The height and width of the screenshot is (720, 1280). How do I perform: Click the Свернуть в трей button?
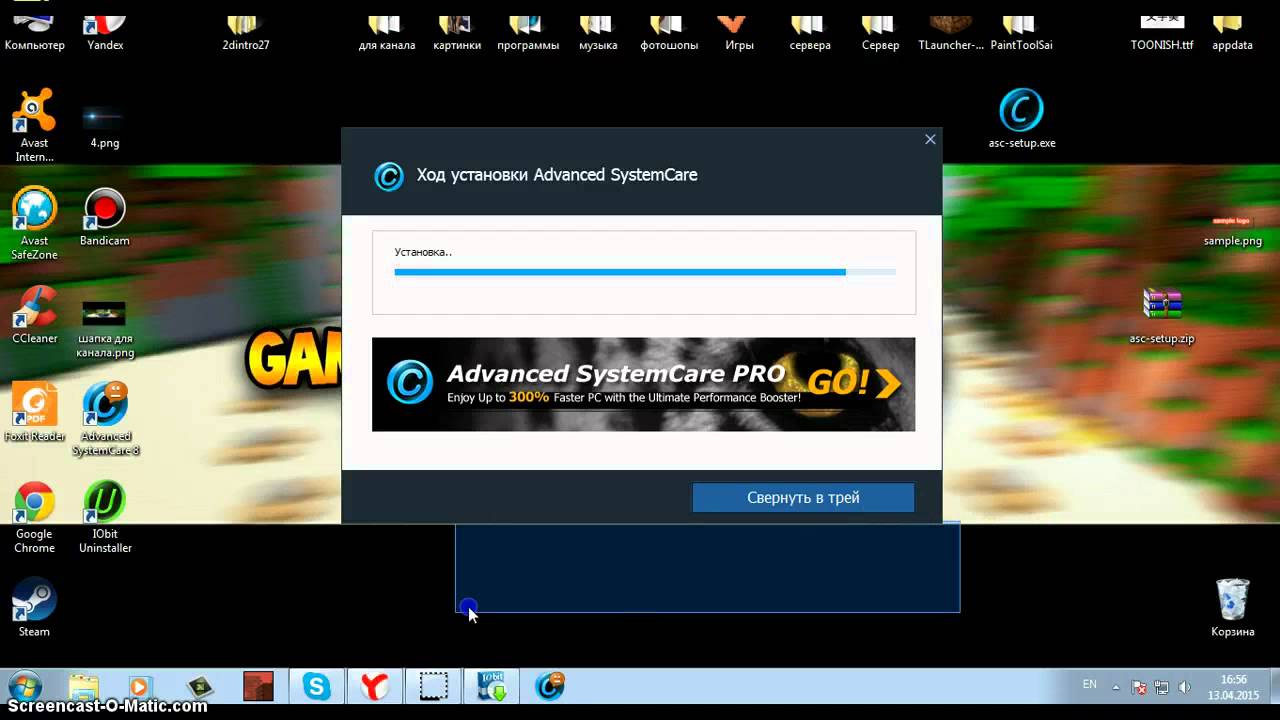(803, 498)
